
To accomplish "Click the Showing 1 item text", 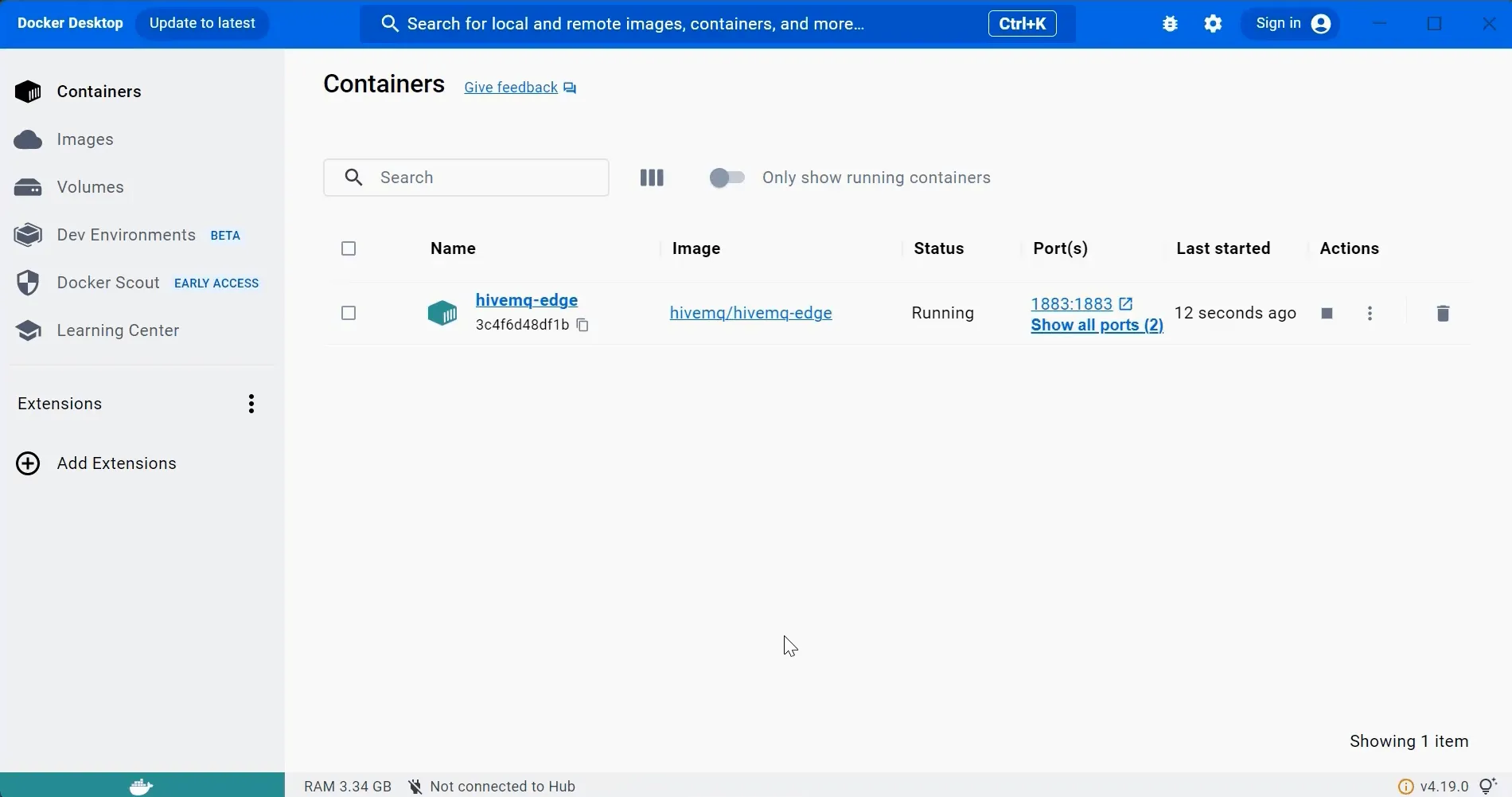I will tap(1409, 741).
